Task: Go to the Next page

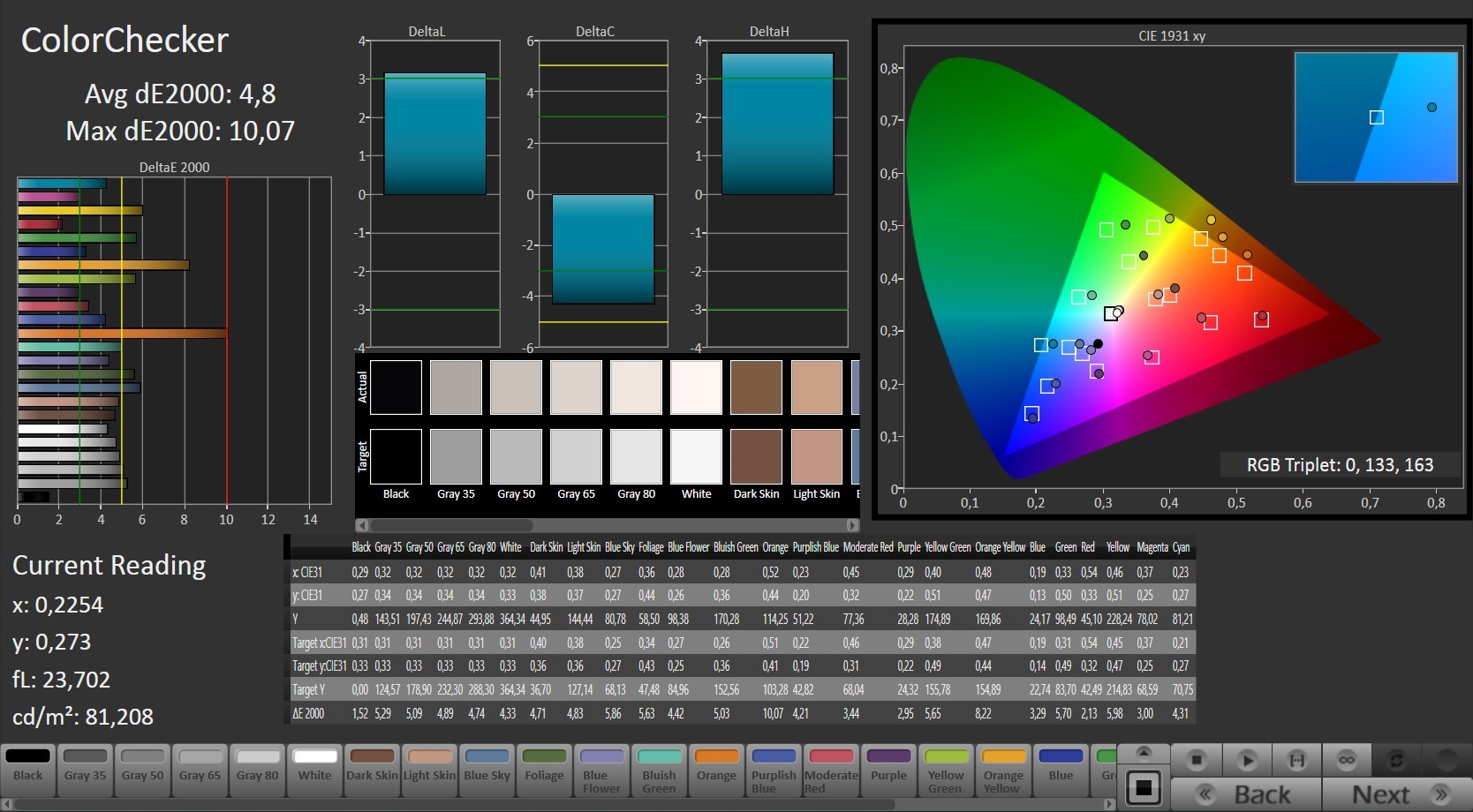Action: 1395,794
